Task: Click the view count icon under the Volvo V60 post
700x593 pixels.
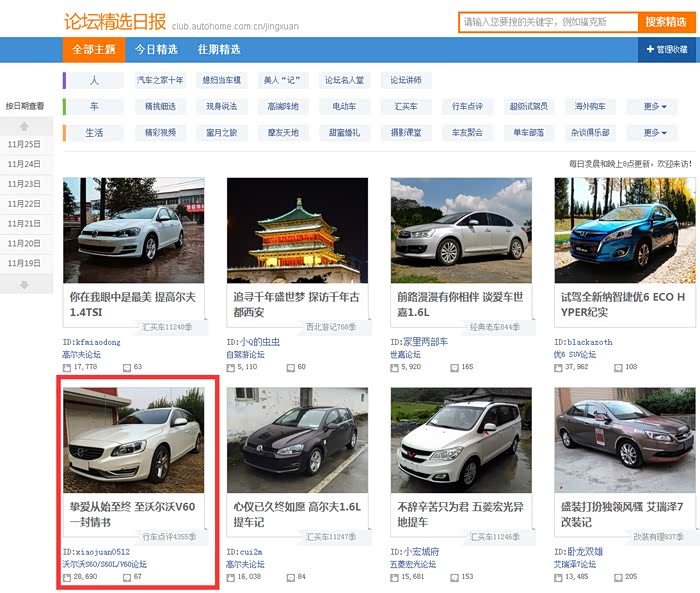Action: [x=66, y=577]
